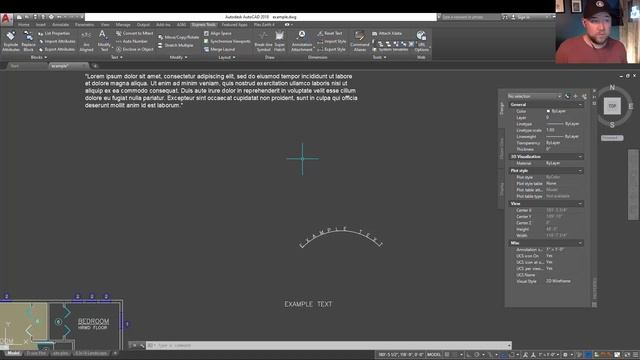Click the Convert to Mtext tool
Screen dimensions: 640x360
coord(135,33)
